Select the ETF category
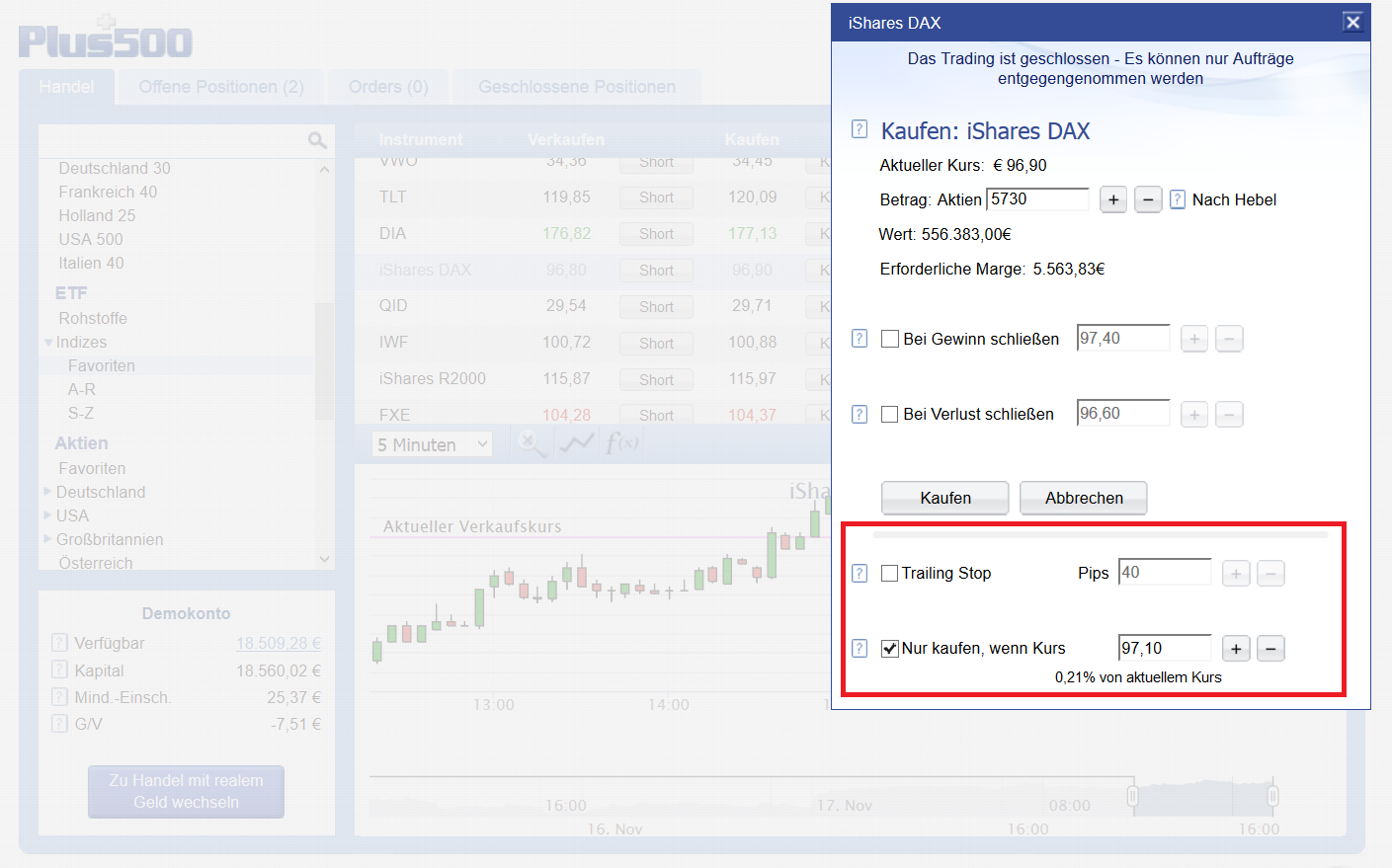Viewport: 1392px width, 868px height. 71,293
